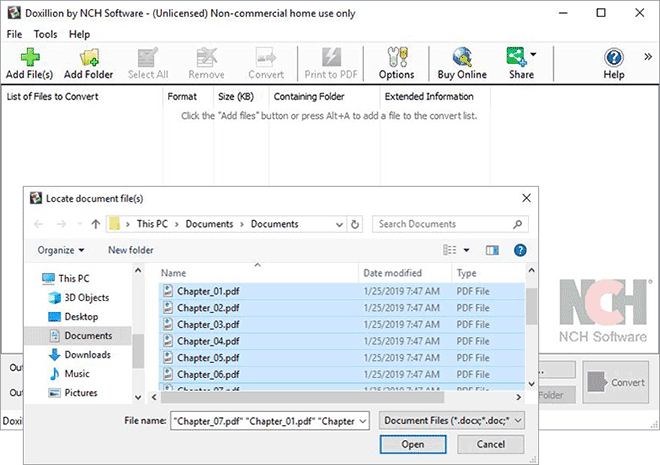Expand the address bar path dropdown

339,224
